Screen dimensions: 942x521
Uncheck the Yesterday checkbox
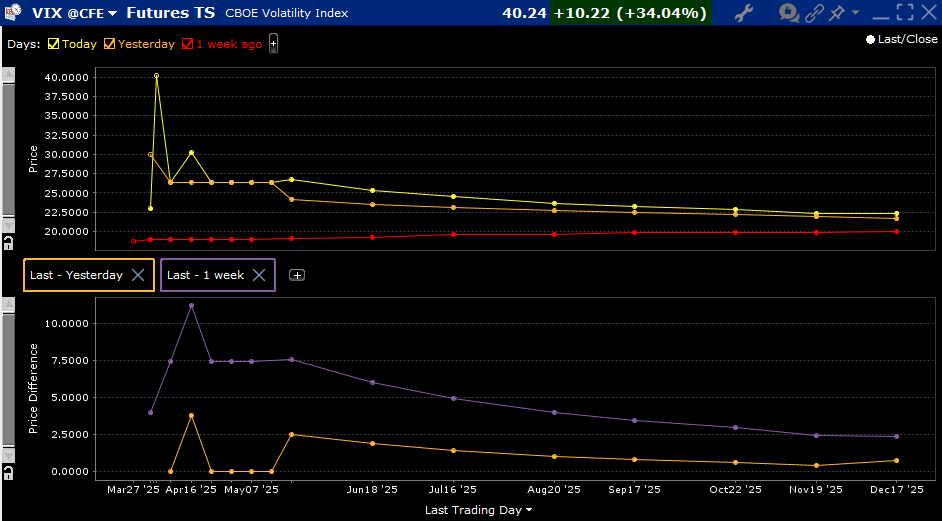point(109,44)
